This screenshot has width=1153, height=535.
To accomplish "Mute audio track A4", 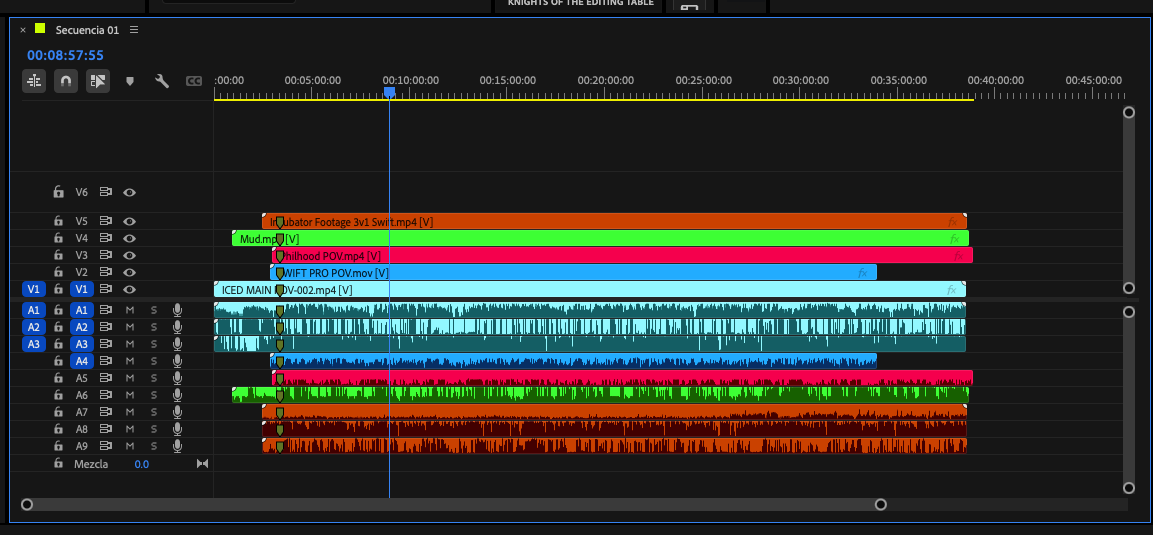I will pos(130,361).
